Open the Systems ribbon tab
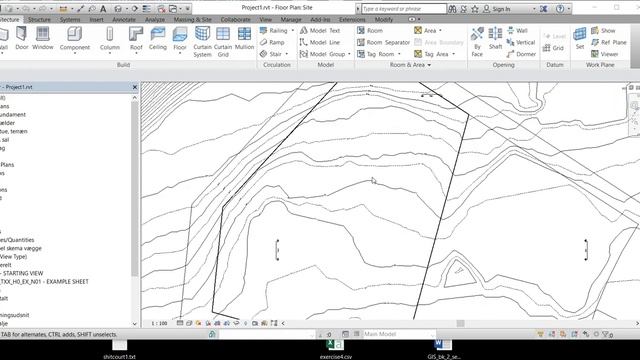 (70, 20)
